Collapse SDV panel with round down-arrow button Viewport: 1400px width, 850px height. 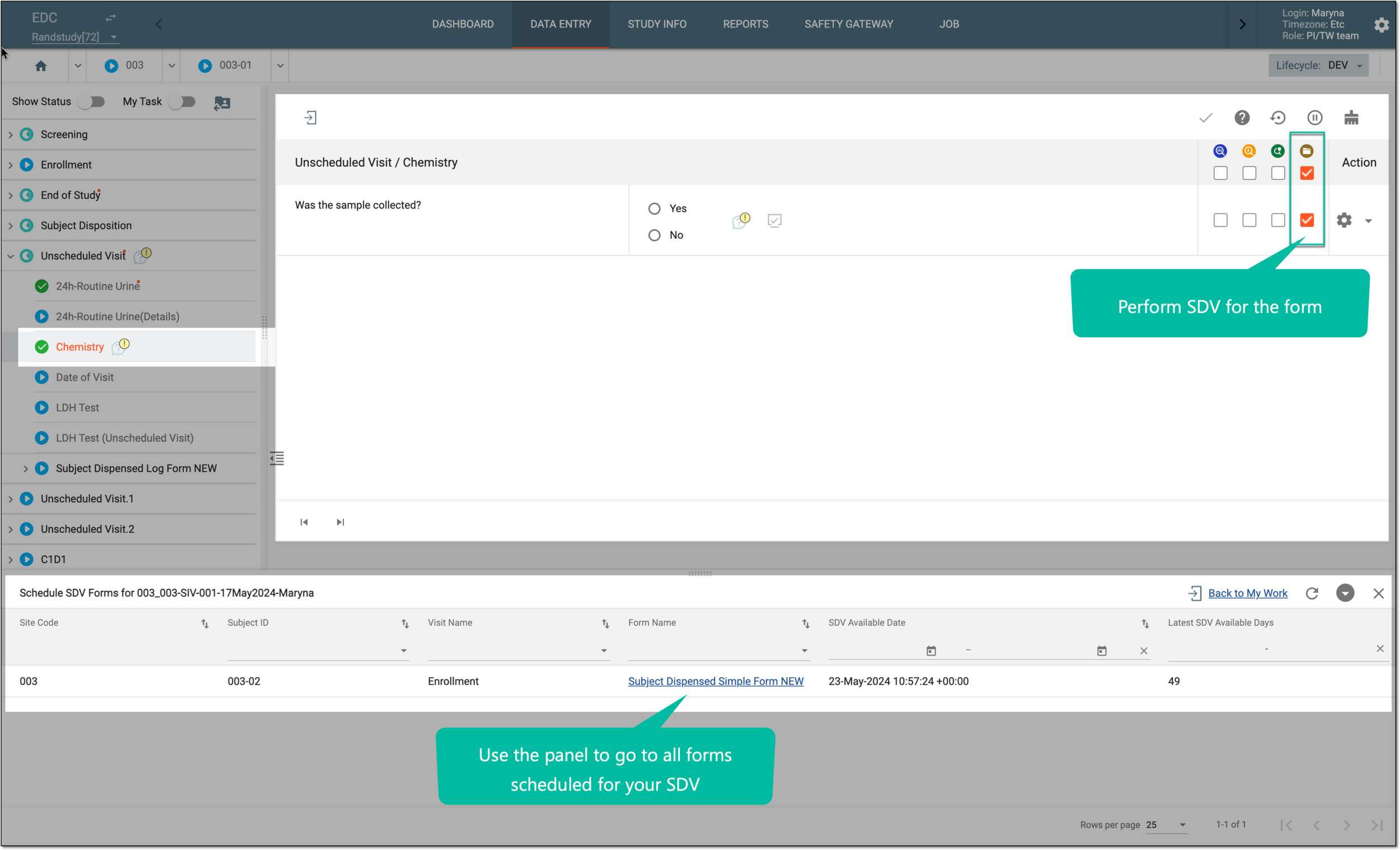pyautogui.click(x=1345, y=593)
